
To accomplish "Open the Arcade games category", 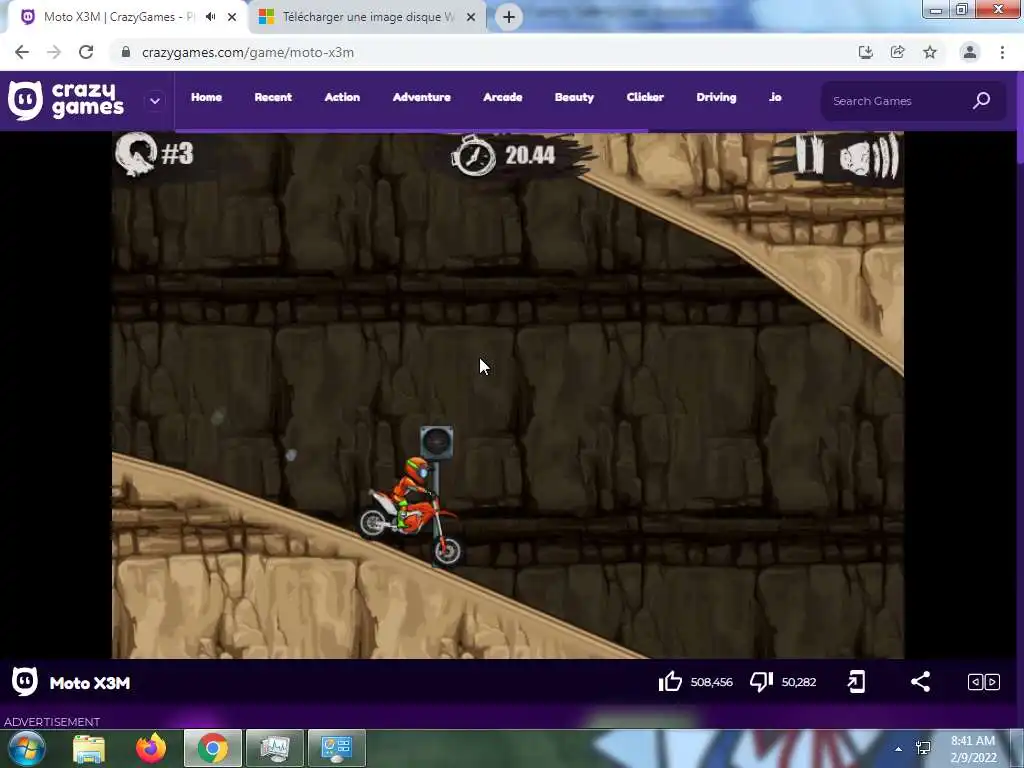I will click(502, 97).
